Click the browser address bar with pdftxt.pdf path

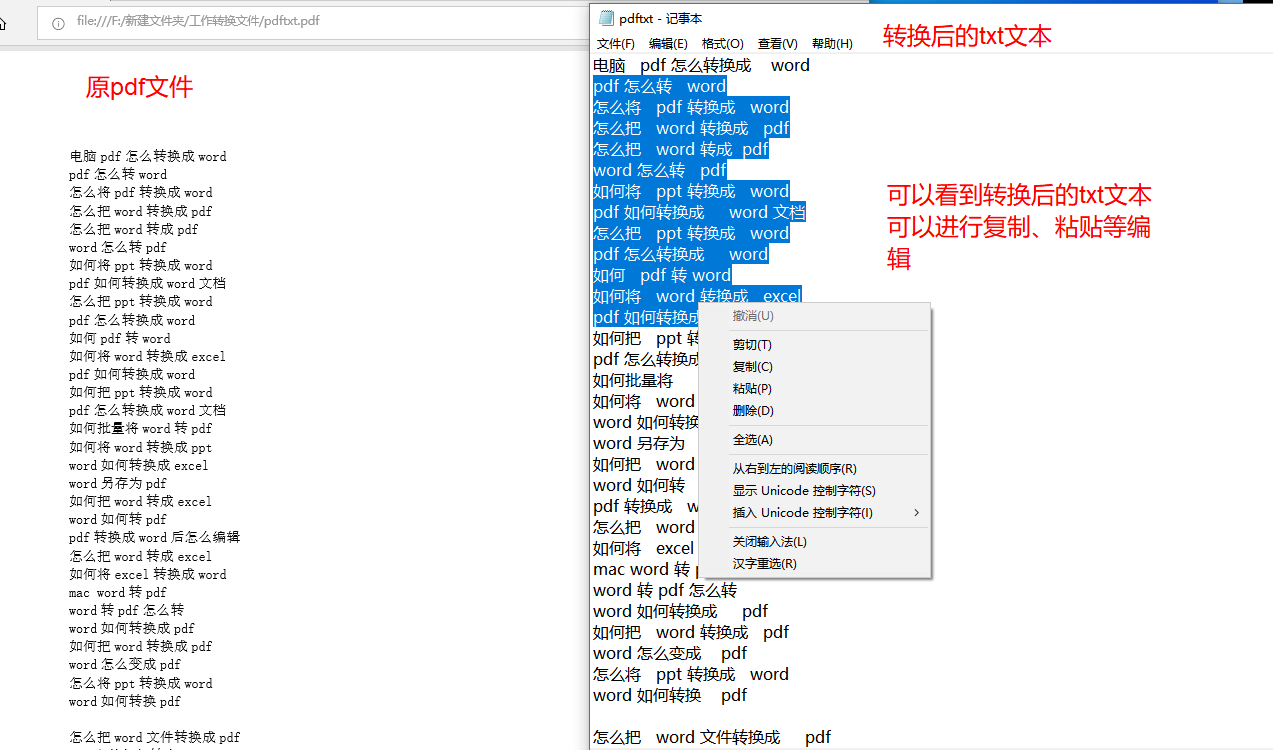315,22
